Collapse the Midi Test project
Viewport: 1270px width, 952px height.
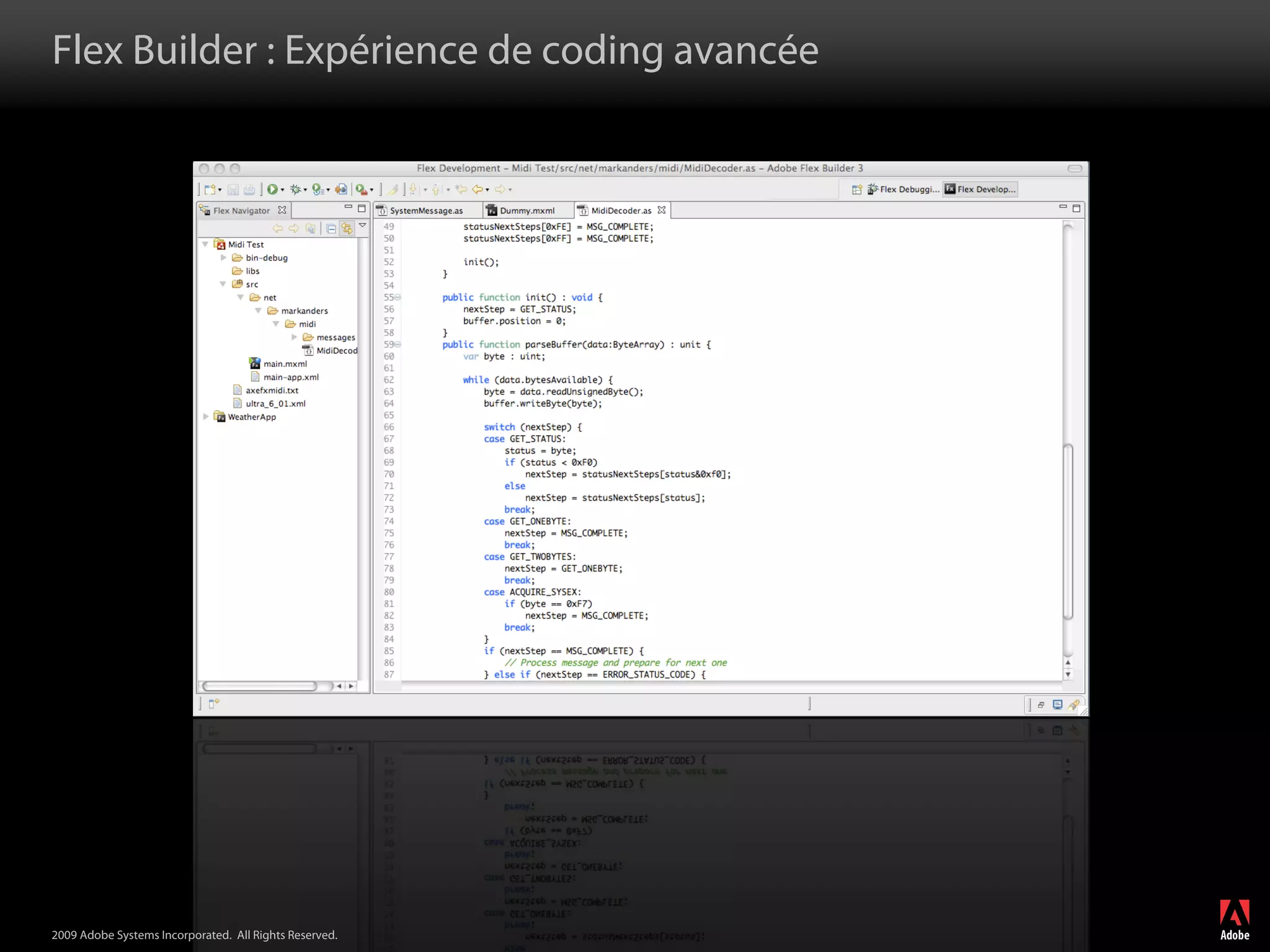pos(205,244)
